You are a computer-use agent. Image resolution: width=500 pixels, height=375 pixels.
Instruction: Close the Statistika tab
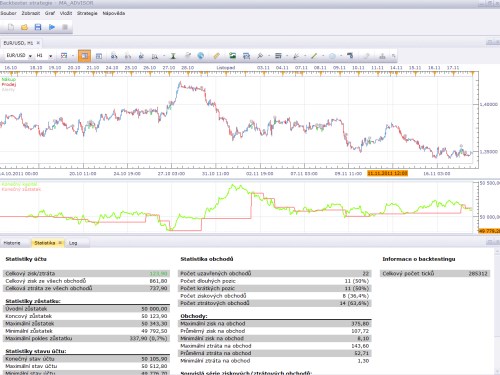(60, 243)
